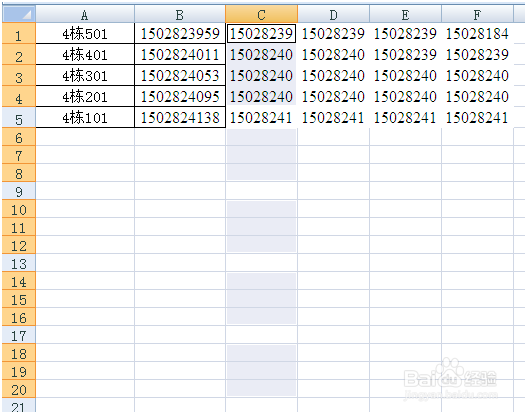Click the Select All corner button

tap(19, 14)
